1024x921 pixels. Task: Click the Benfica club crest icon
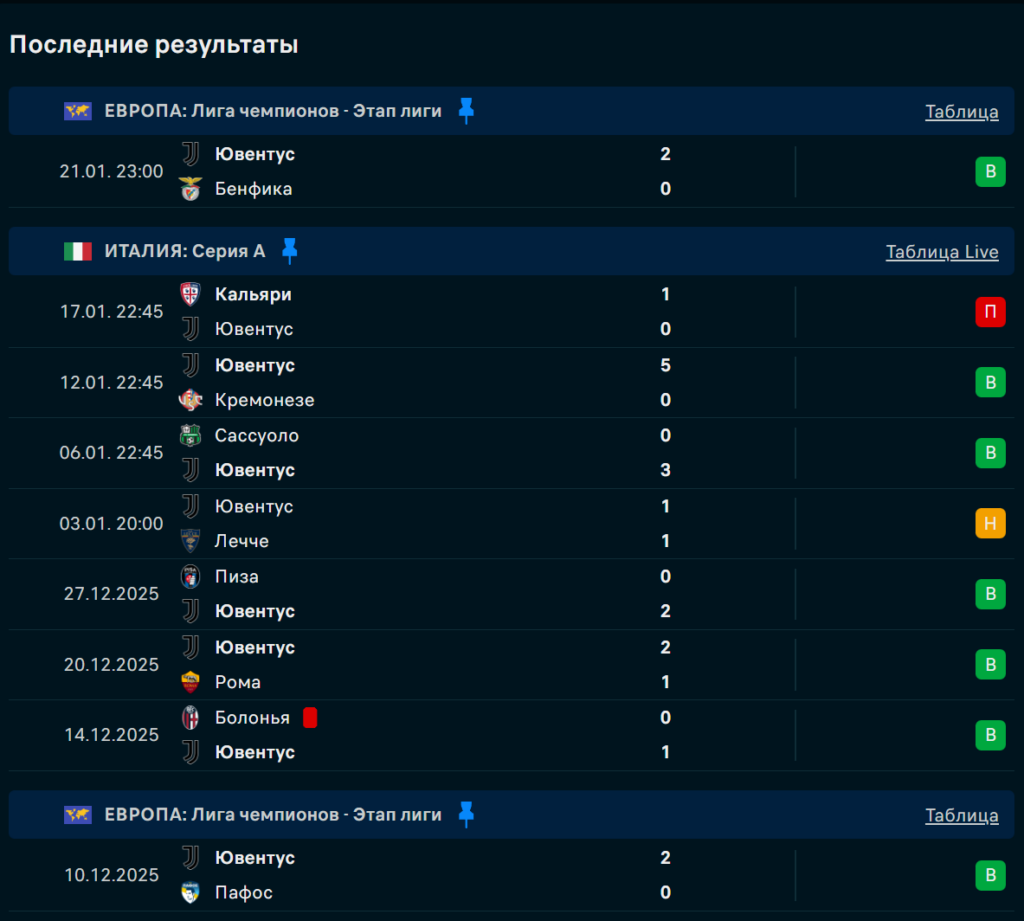click(x=190, y=189)
